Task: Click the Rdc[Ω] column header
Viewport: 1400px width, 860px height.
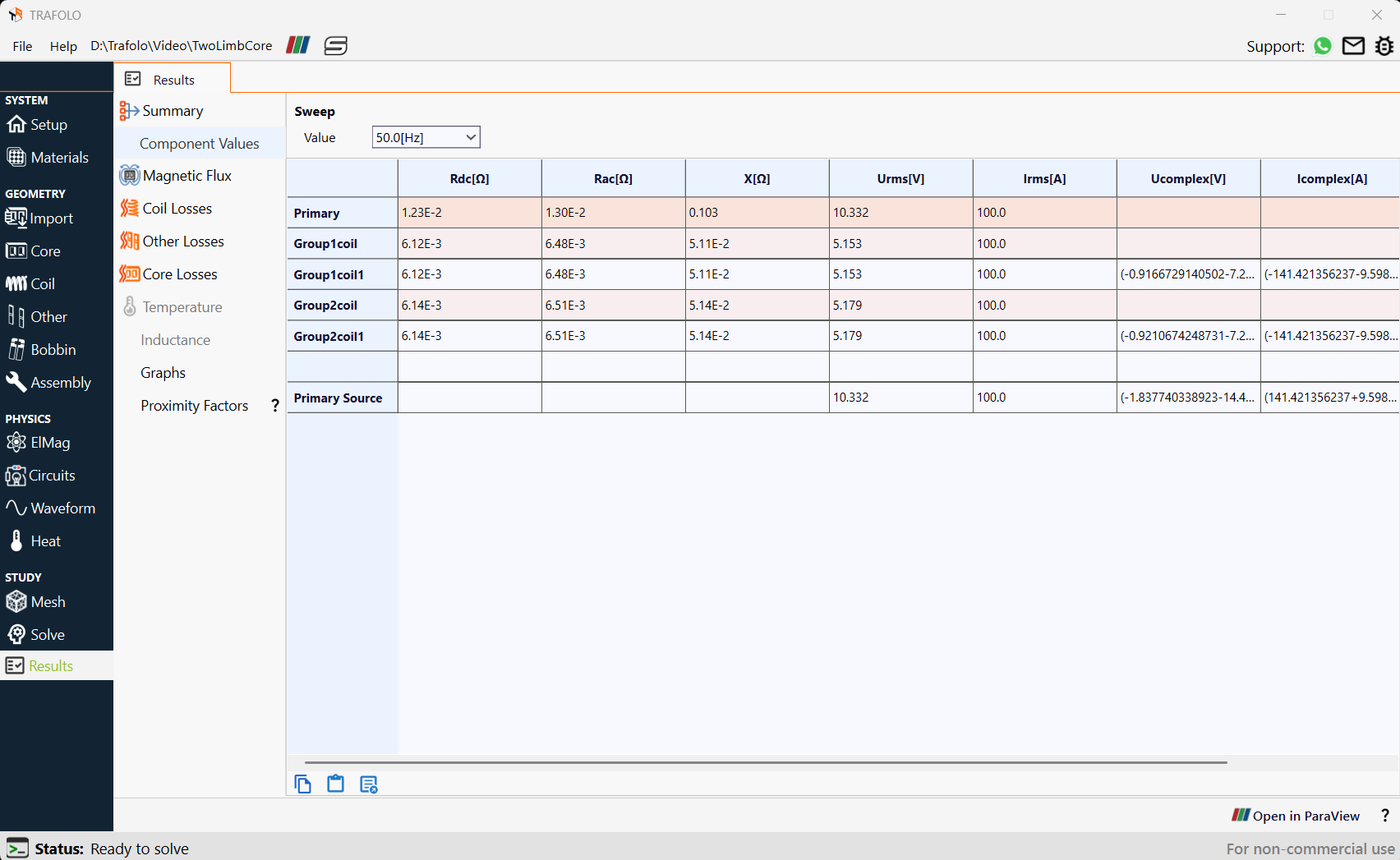Action: 470,178
